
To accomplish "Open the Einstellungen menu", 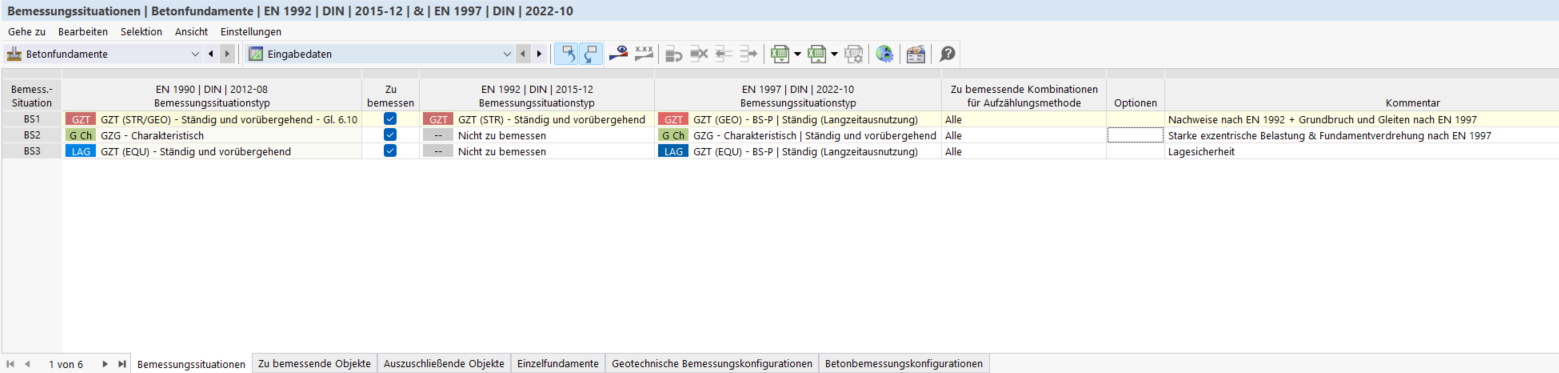I will (251, 32).
